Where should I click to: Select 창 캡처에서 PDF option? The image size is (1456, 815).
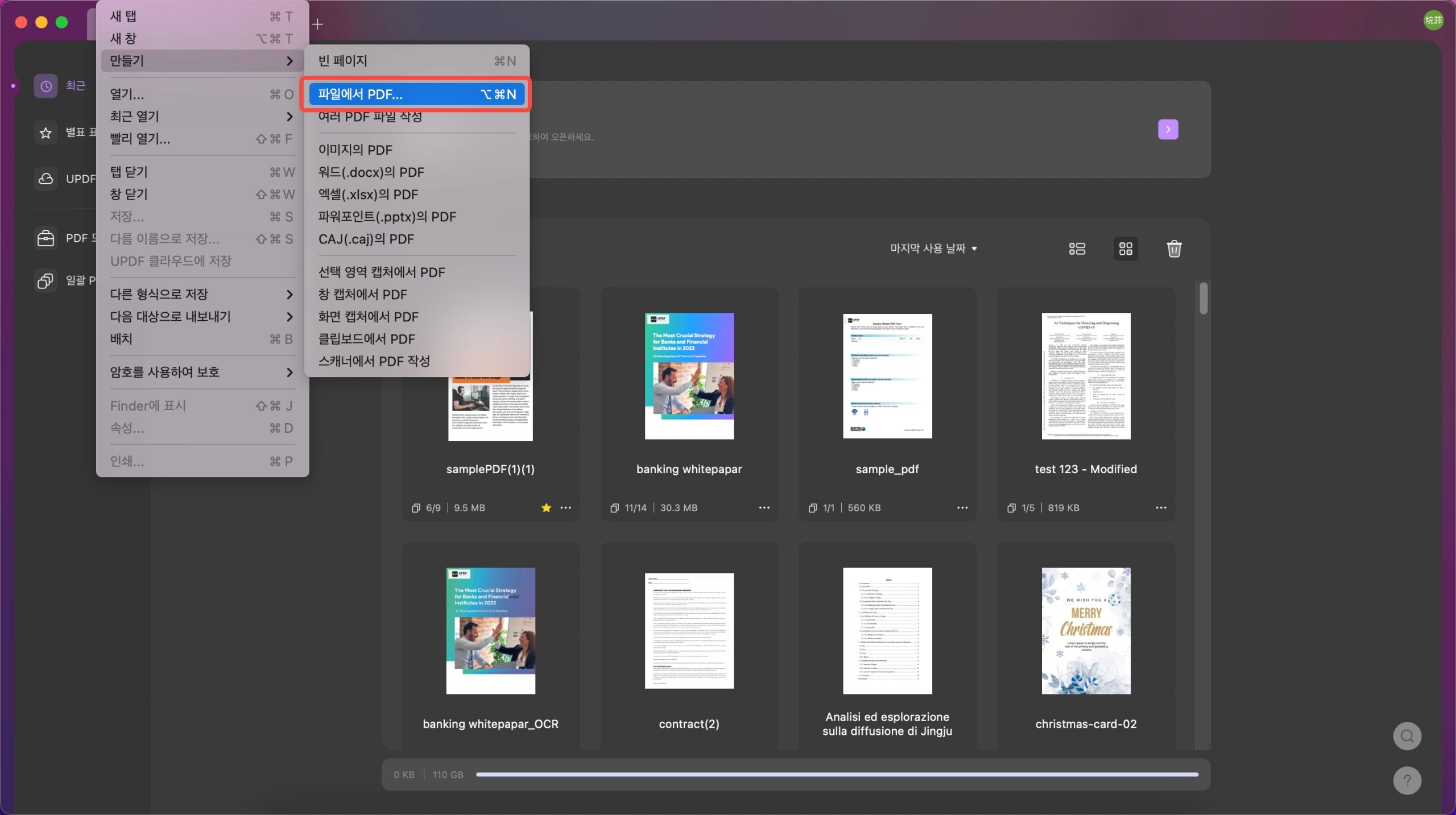coord(417,295)
